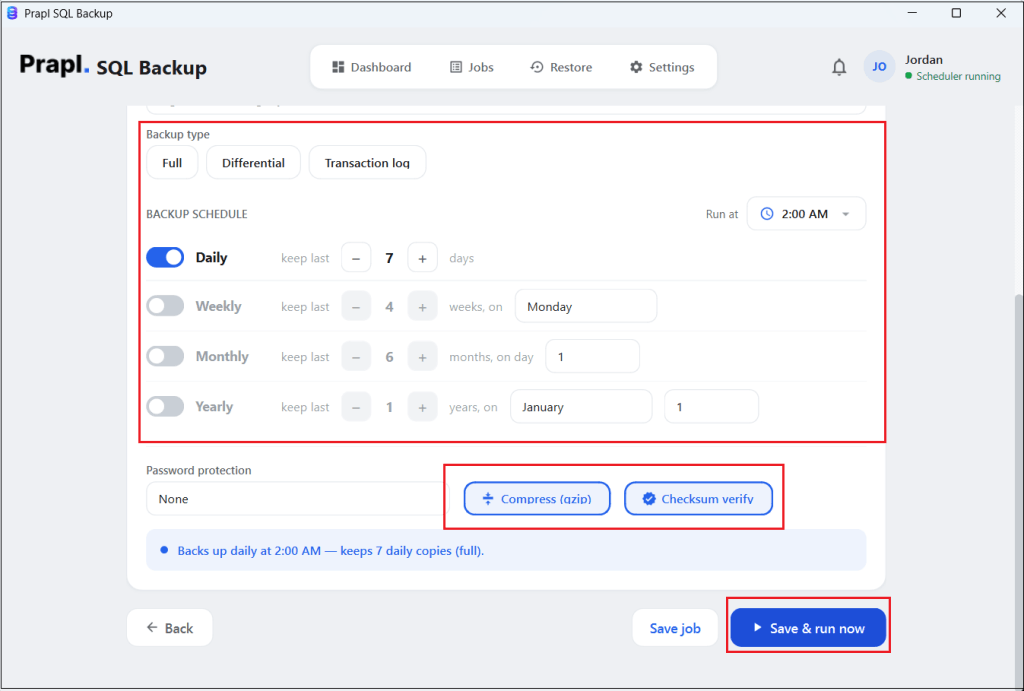Viewport: 1024px width, 691px height.
Task: Toggle Checksum verify option
Action: click(698, 498)
